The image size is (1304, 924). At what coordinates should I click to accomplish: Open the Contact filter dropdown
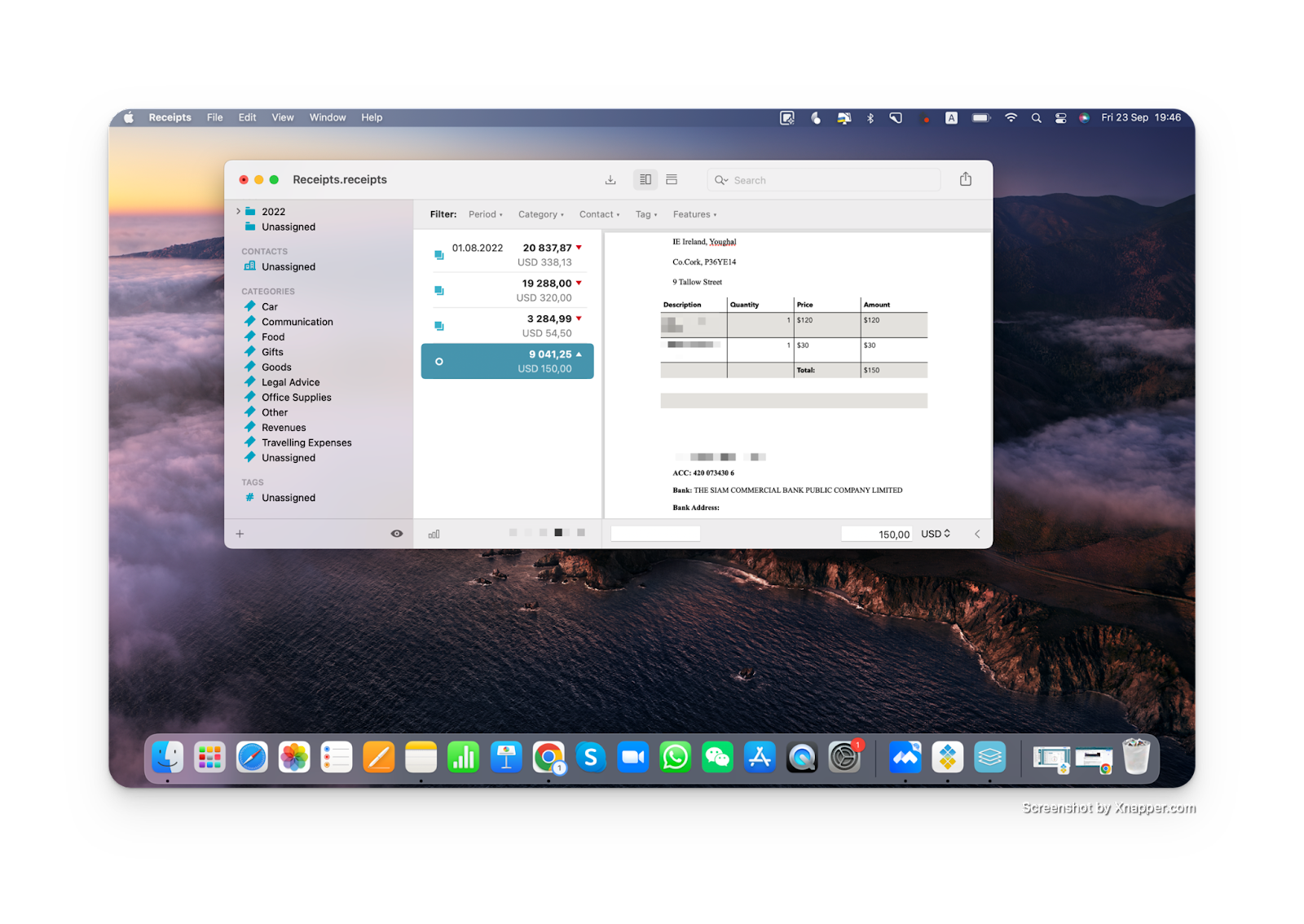599,215
